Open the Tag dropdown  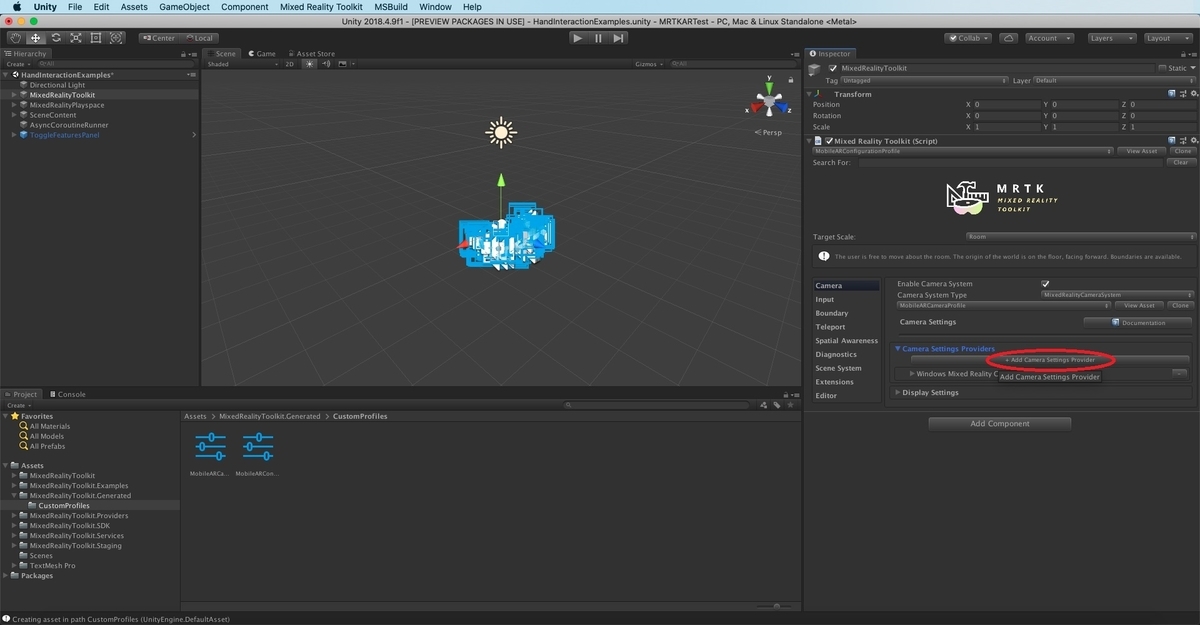[x=925, y=80]
